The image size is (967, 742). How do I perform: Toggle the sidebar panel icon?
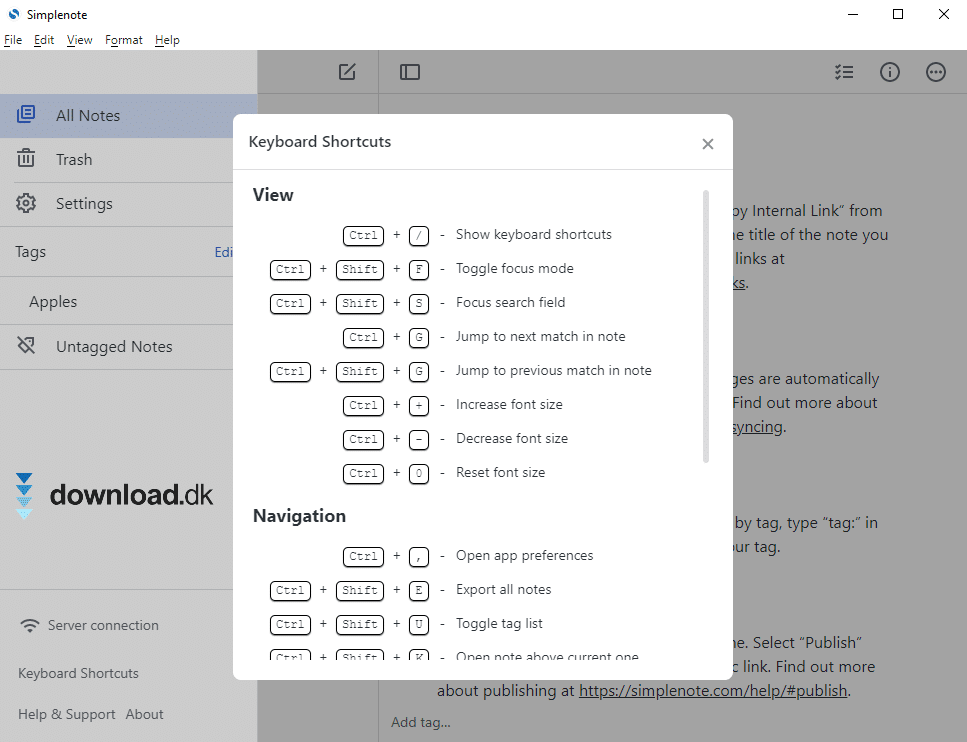click(x=410, y=72)
